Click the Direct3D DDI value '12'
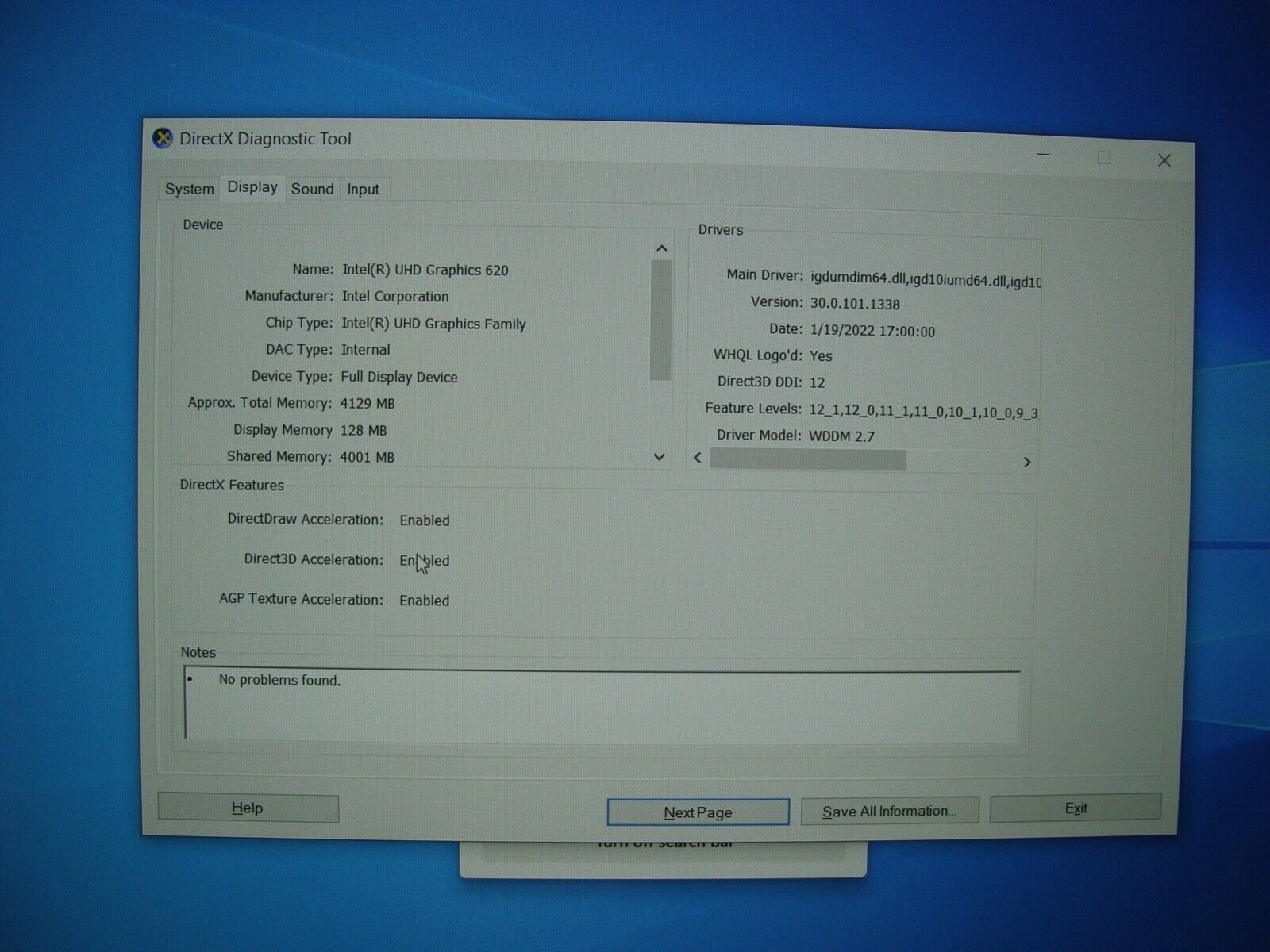Viewport: 1270px width, 952px height. tap(817, 382)
